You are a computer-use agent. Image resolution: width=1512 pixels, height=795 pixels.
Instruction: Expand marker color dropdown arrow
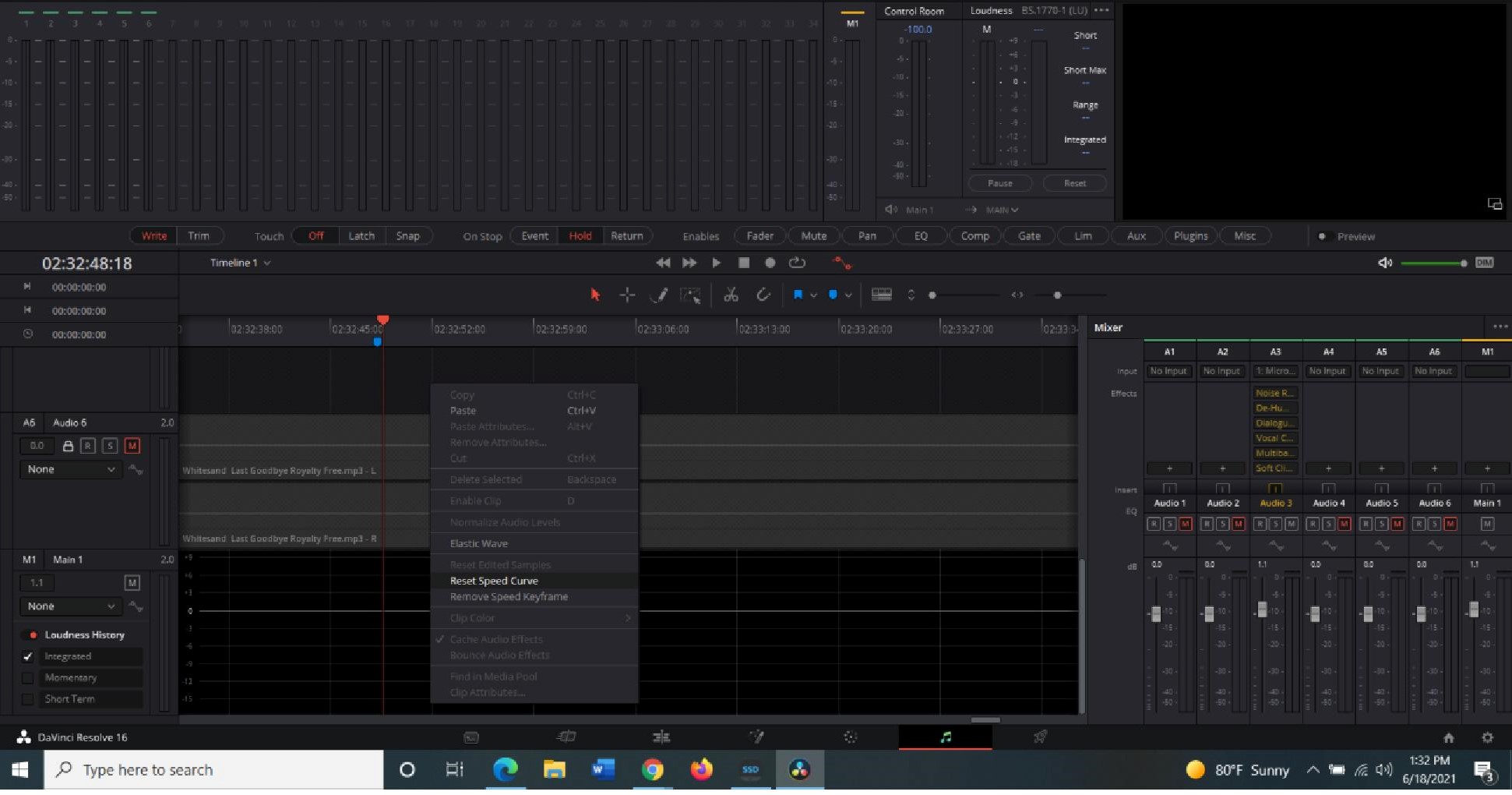[848, 295]
